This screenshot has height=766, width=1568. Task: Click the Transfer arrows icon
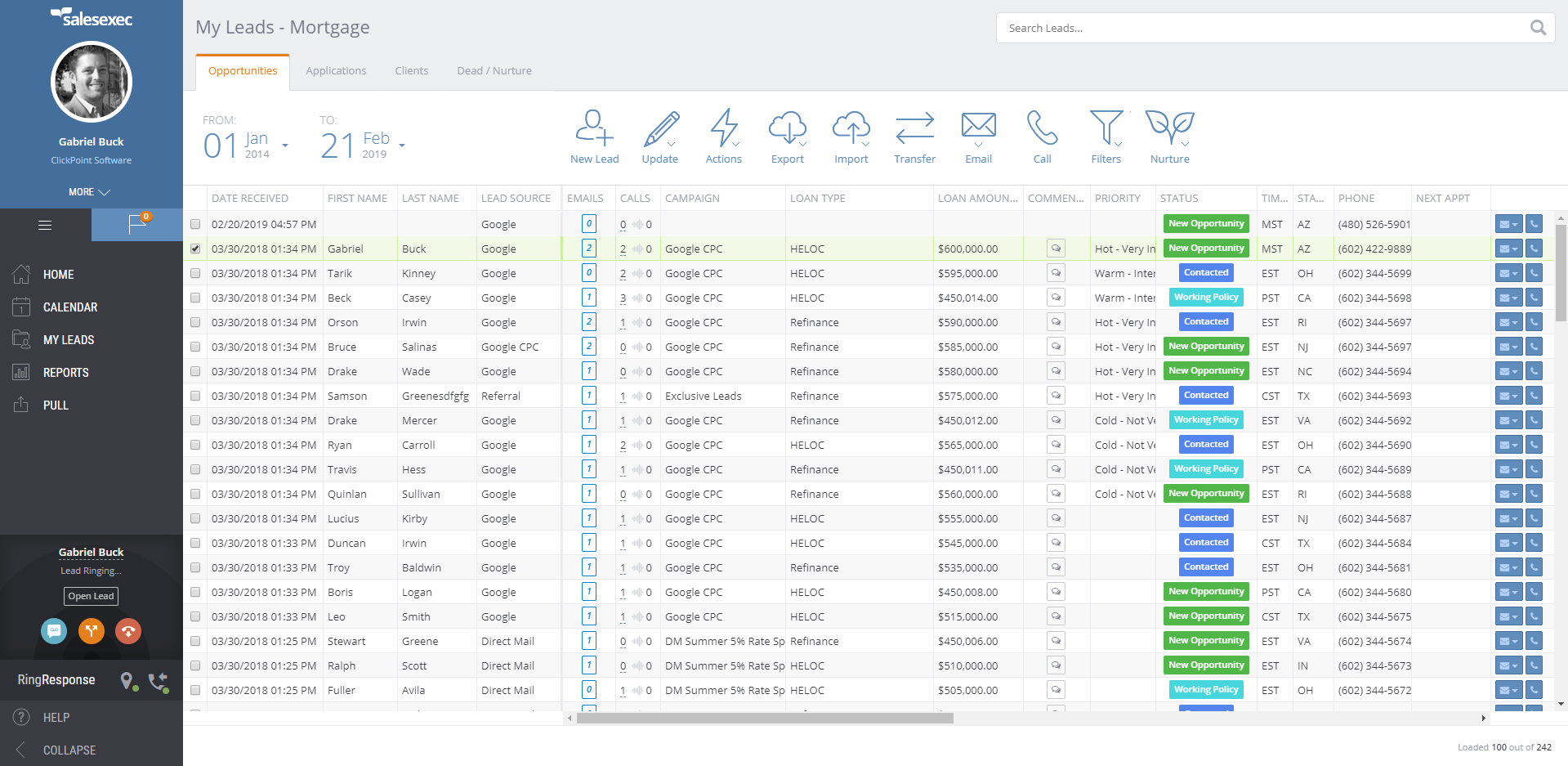click(x=914, y=131)
